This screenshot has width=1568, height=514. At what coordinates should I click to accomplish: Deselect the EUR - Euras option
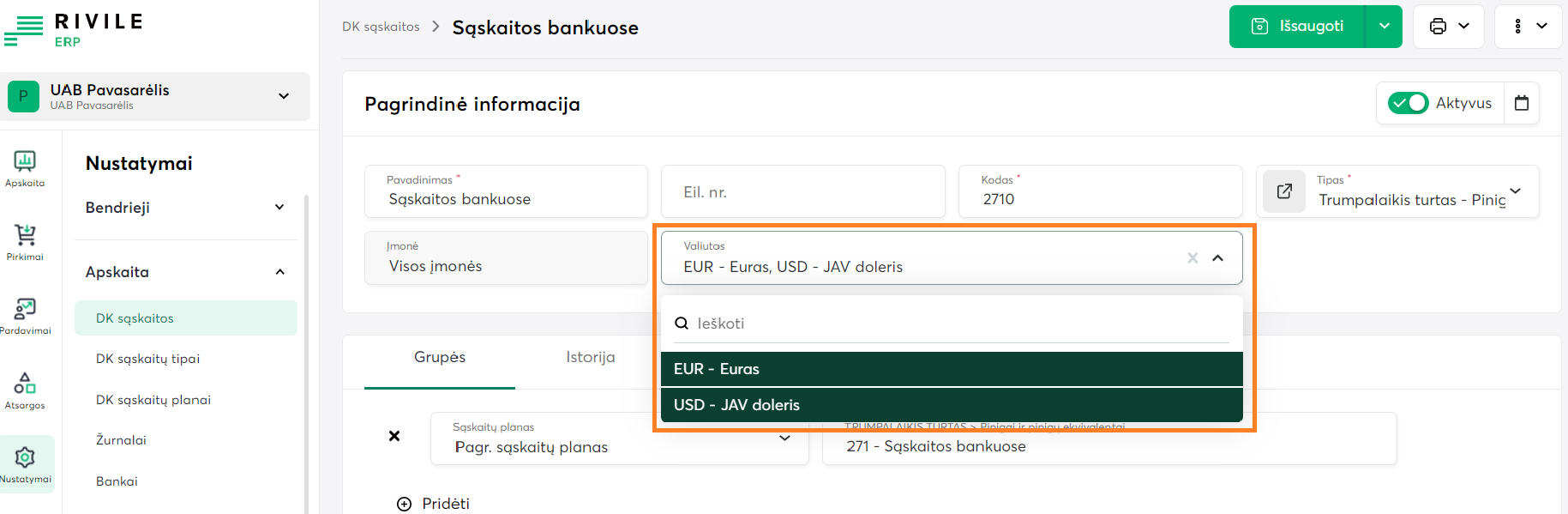tap(952, 369)
